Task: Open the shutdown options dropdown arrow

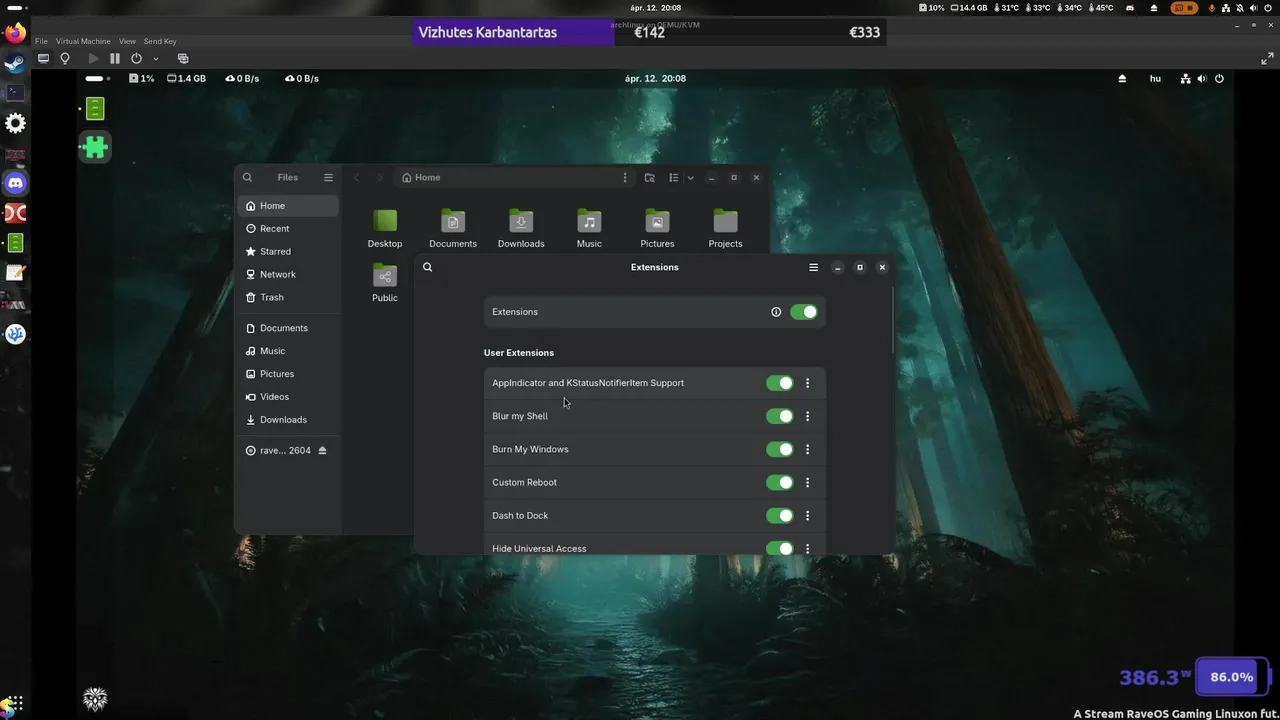Action: (x=156, y=58)
